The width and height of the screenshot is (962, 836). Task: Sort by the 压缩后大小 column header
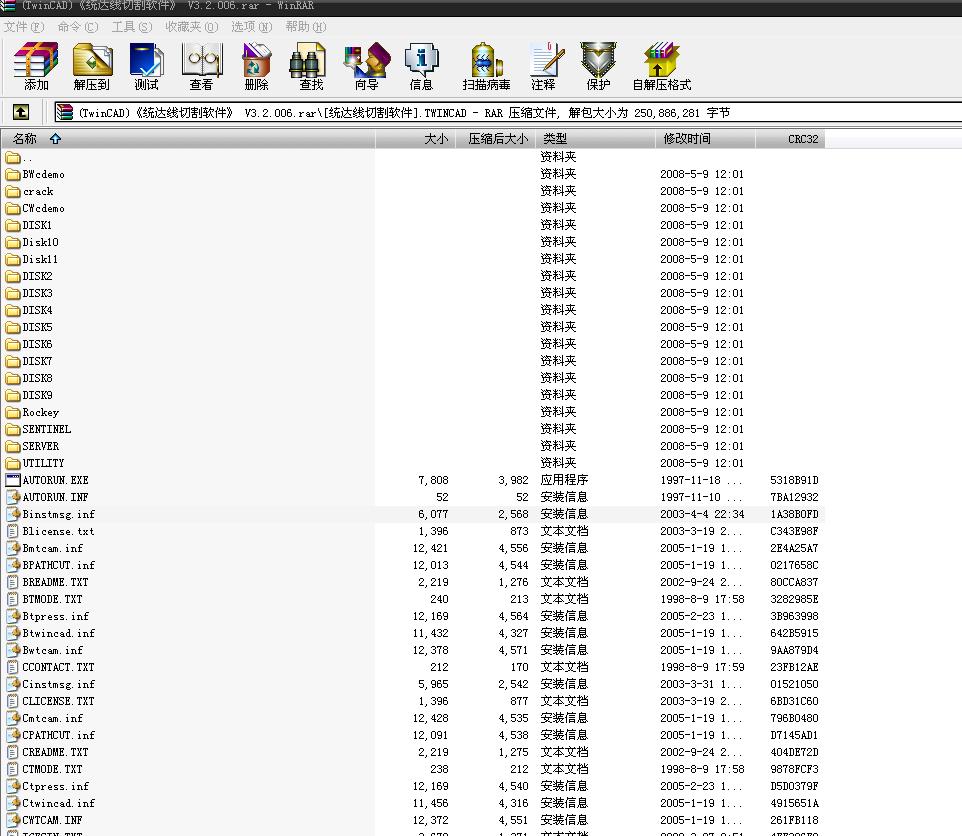click(x=496, y=139)
